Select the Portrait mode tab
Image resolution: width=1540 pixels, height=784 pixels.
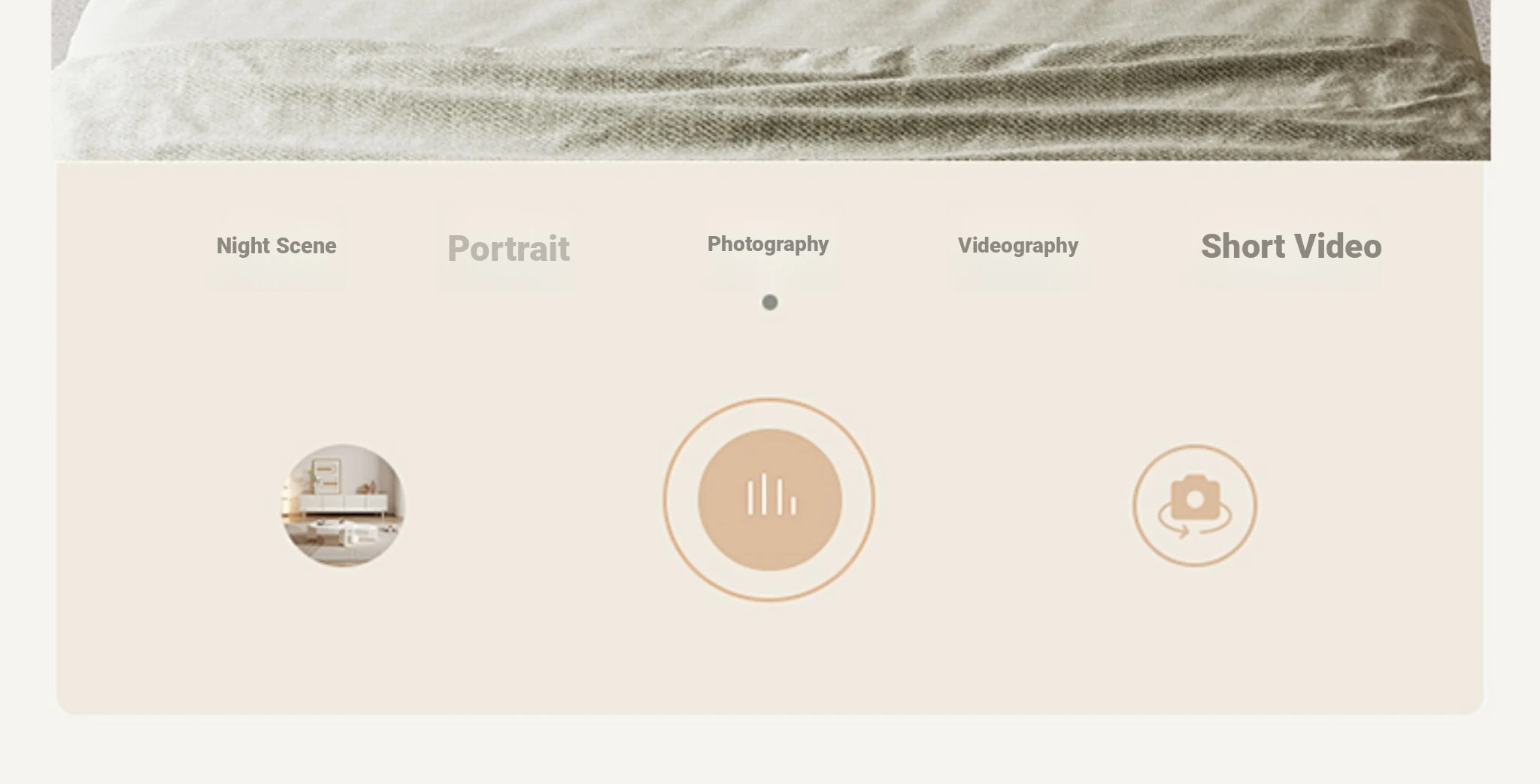(x=508, y=249)
